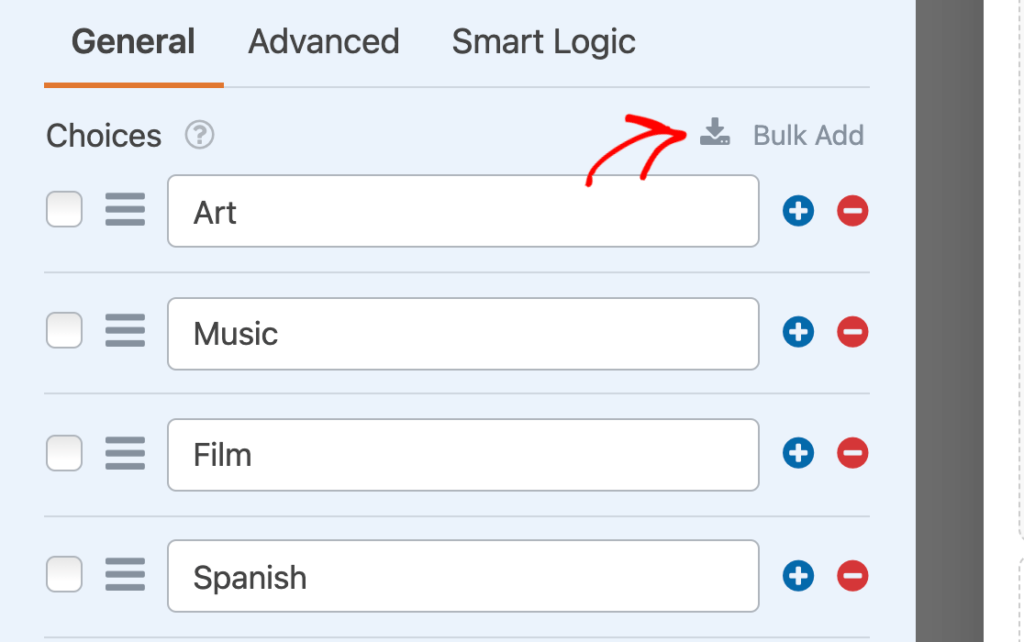The height and width of the screenshot is (642, 1024).
Task: Click the Bulk Add link
Action: point(808,136)
